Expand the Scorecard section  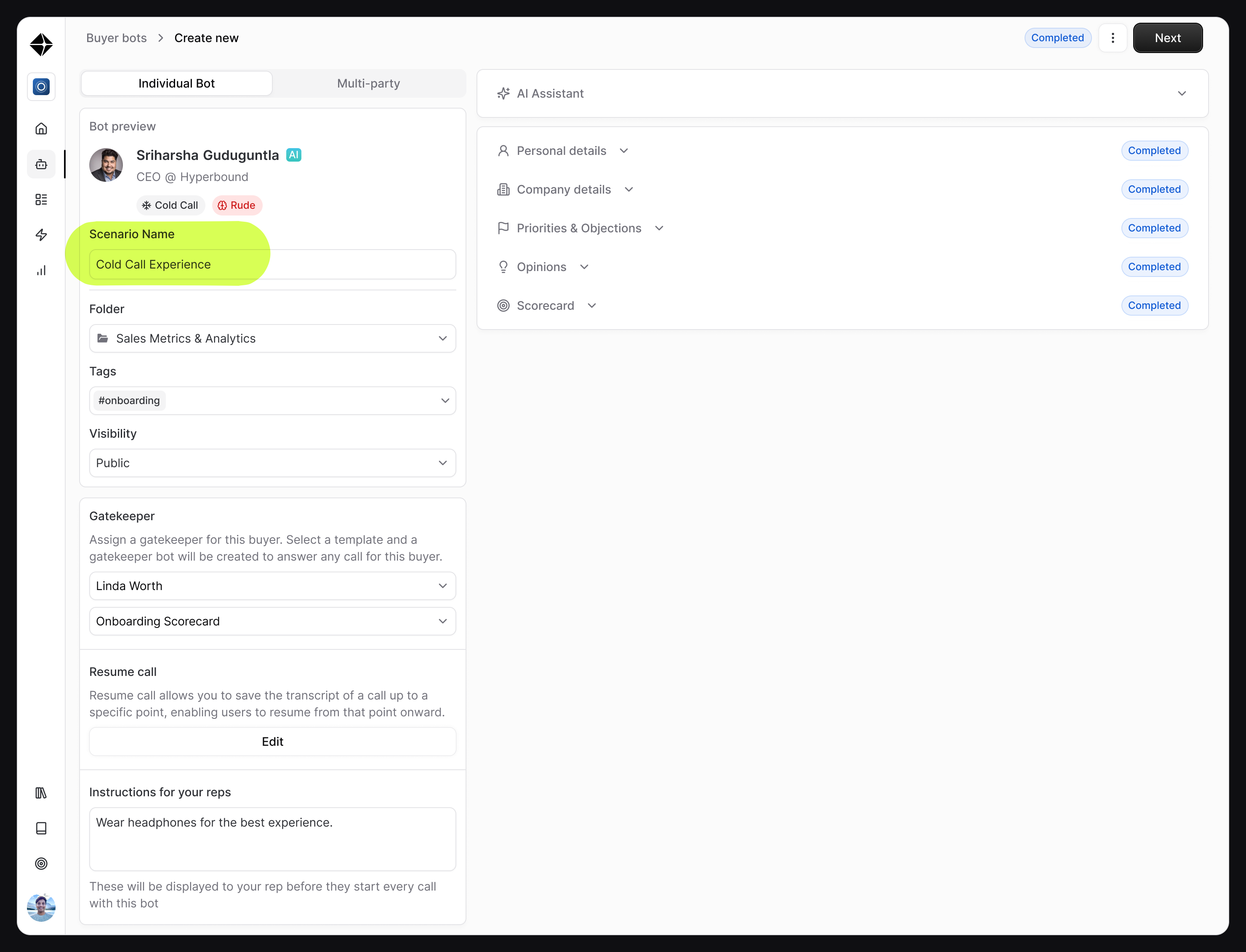click(x=592, y=306)
